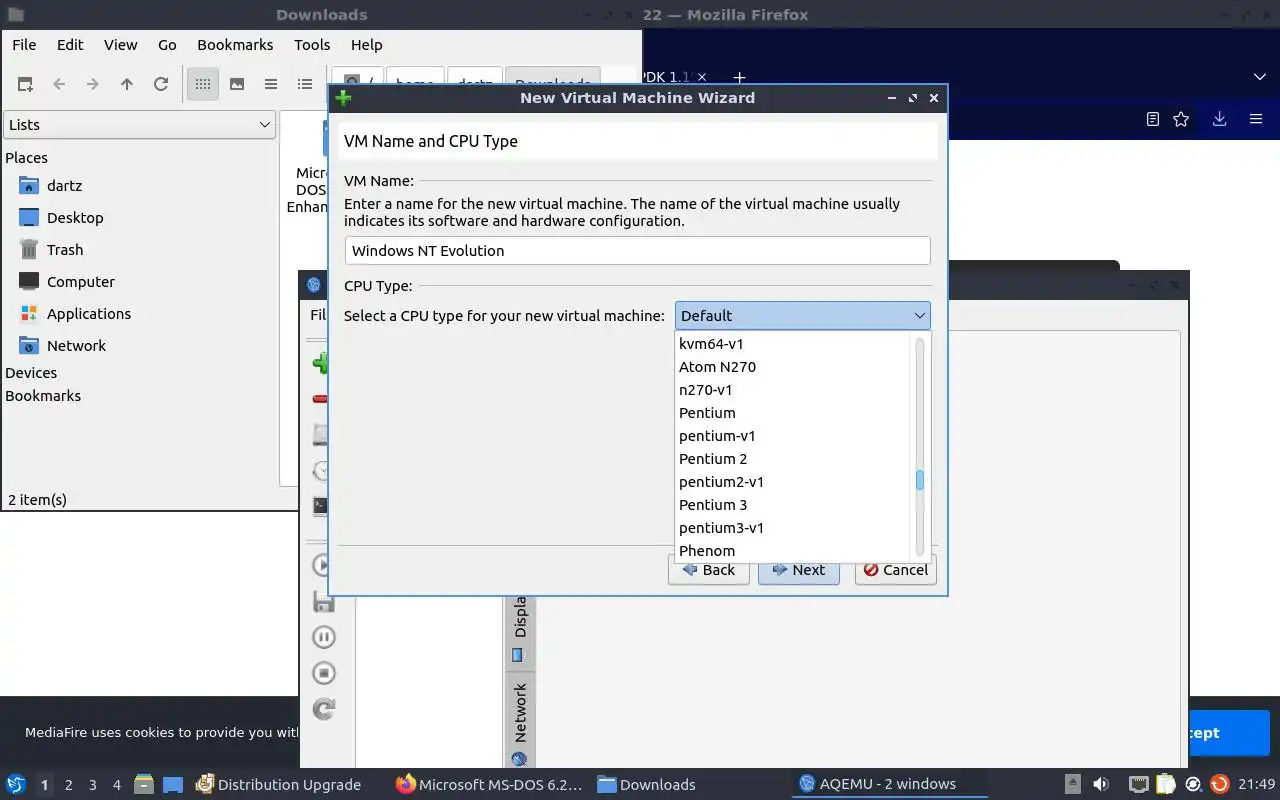
Task: List all Firefox tabs chevron
Action: click(1260, 77)
